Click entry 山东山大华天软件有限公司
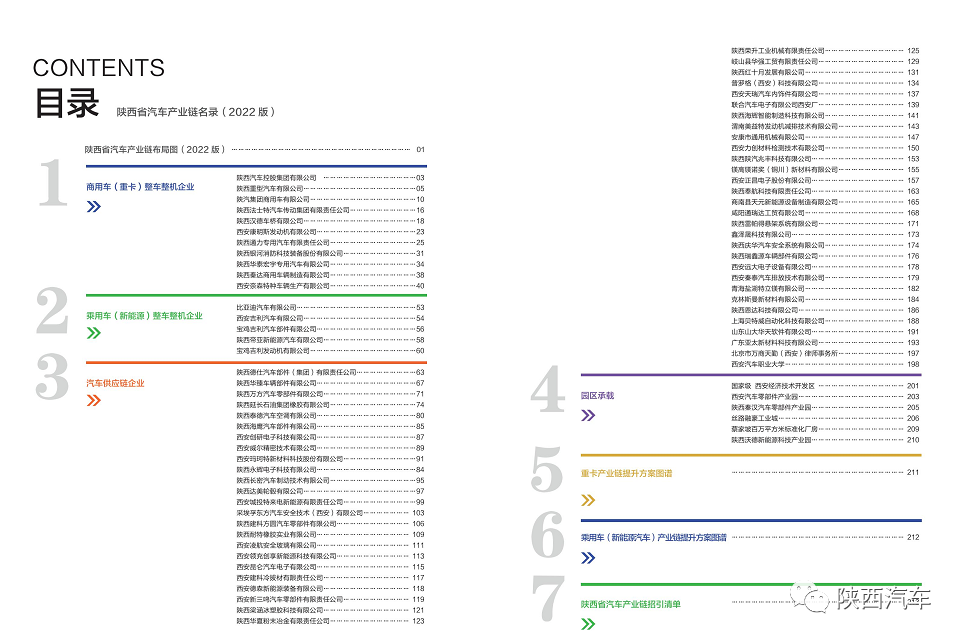 click(x=771, y=332)
